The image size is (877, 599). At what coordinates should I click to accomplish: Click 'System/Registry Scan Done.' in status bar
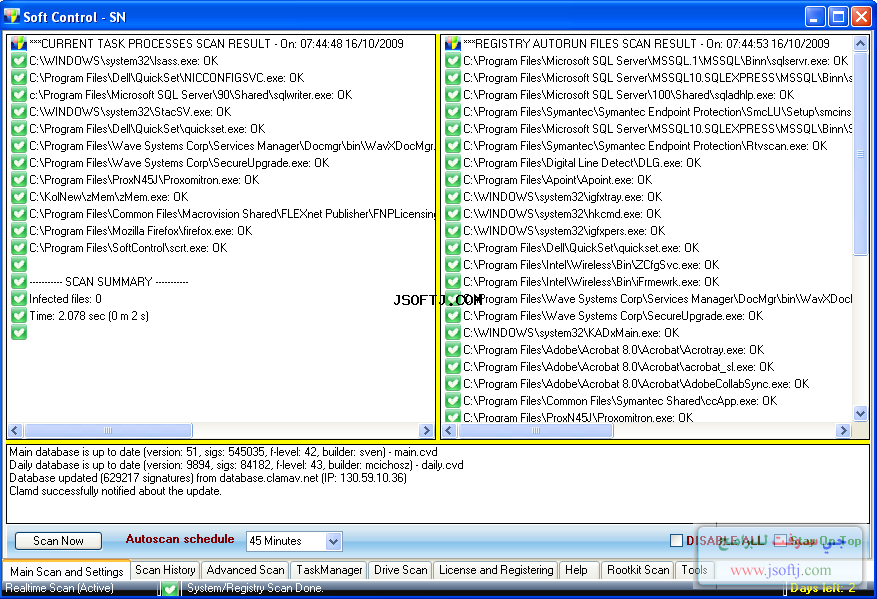tap(255, 588)
